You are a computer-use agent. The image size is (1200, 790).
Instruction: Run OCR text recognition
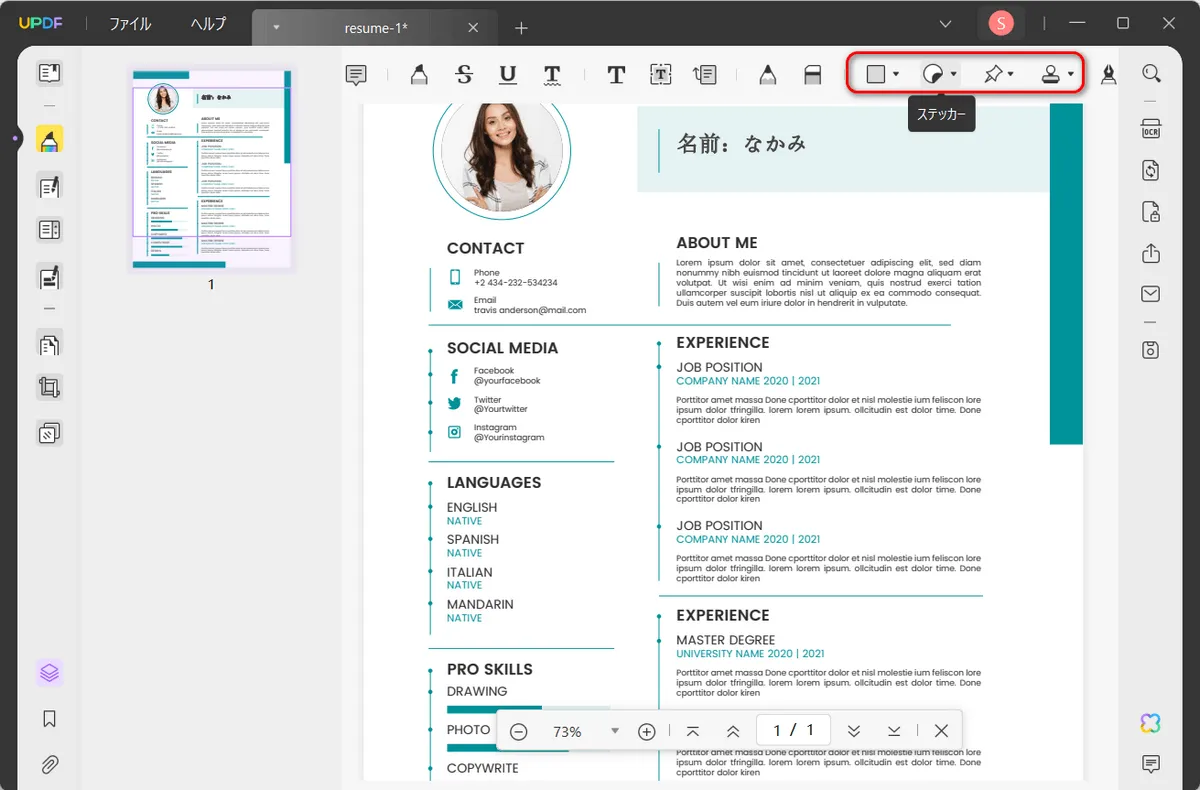tap(1151, 129)
